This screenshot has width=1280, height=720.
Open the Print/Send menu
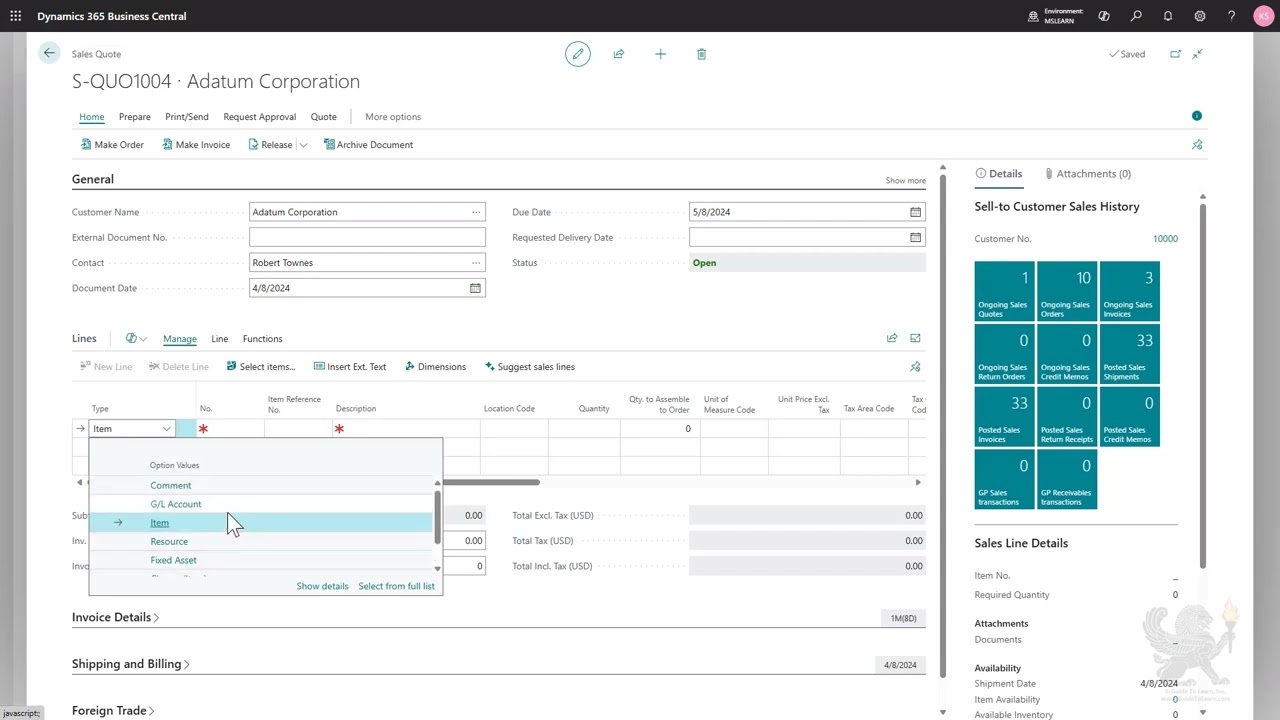coord(187,117)
